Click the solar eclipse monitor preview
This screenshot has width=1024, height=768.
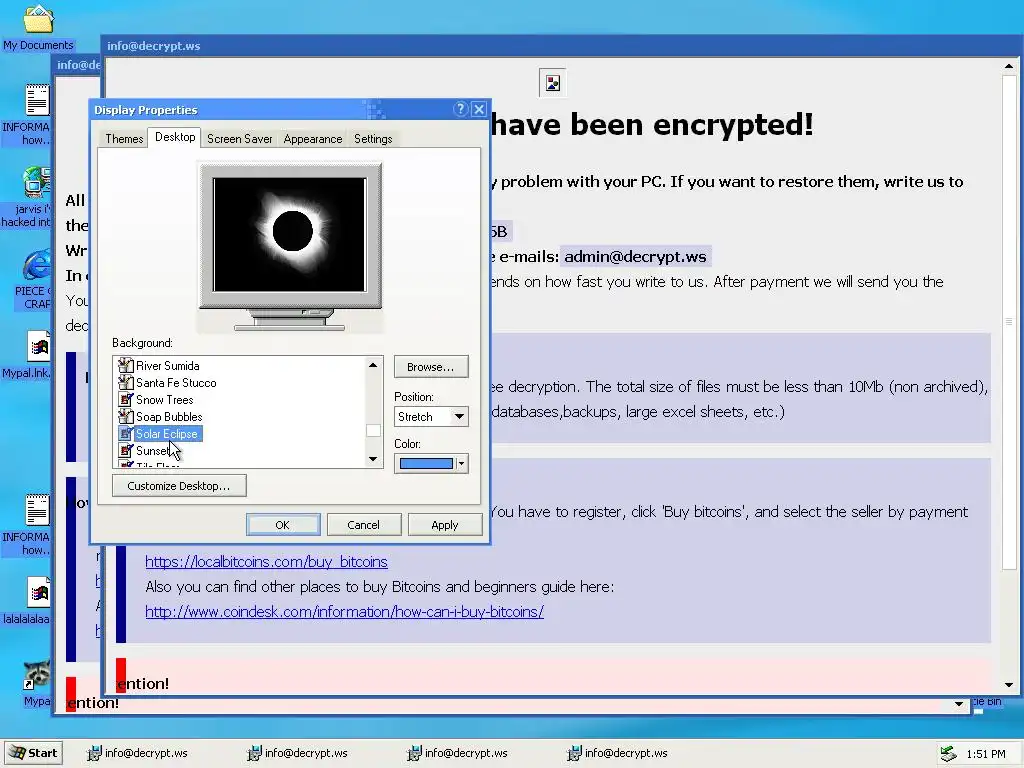290,235
